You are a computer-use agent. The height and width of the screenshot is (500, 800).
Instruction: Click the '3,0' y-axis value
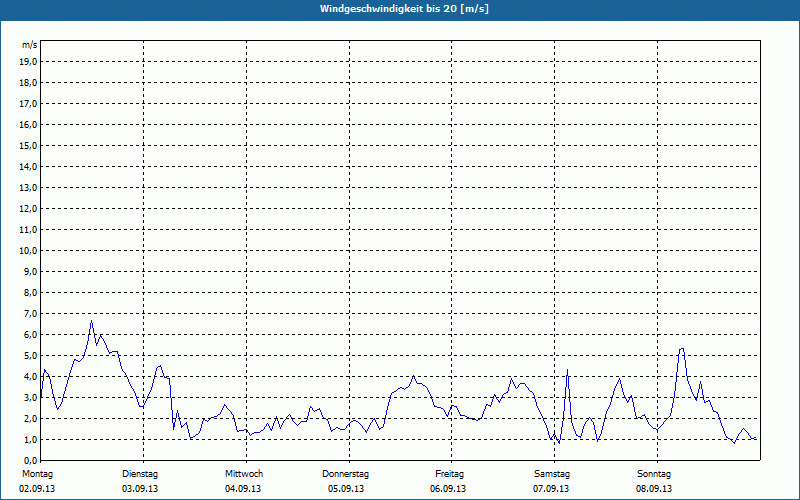[x=31, y=397]
